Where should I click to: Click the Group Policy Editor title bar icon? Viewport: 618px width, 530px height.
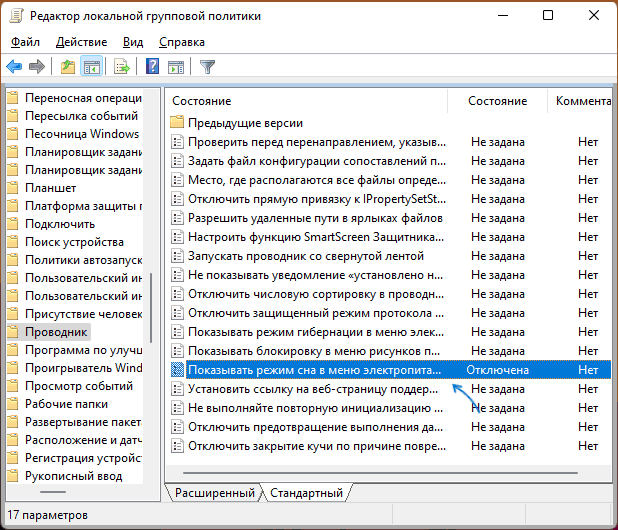pyautogui.click(x=17, y=16)
